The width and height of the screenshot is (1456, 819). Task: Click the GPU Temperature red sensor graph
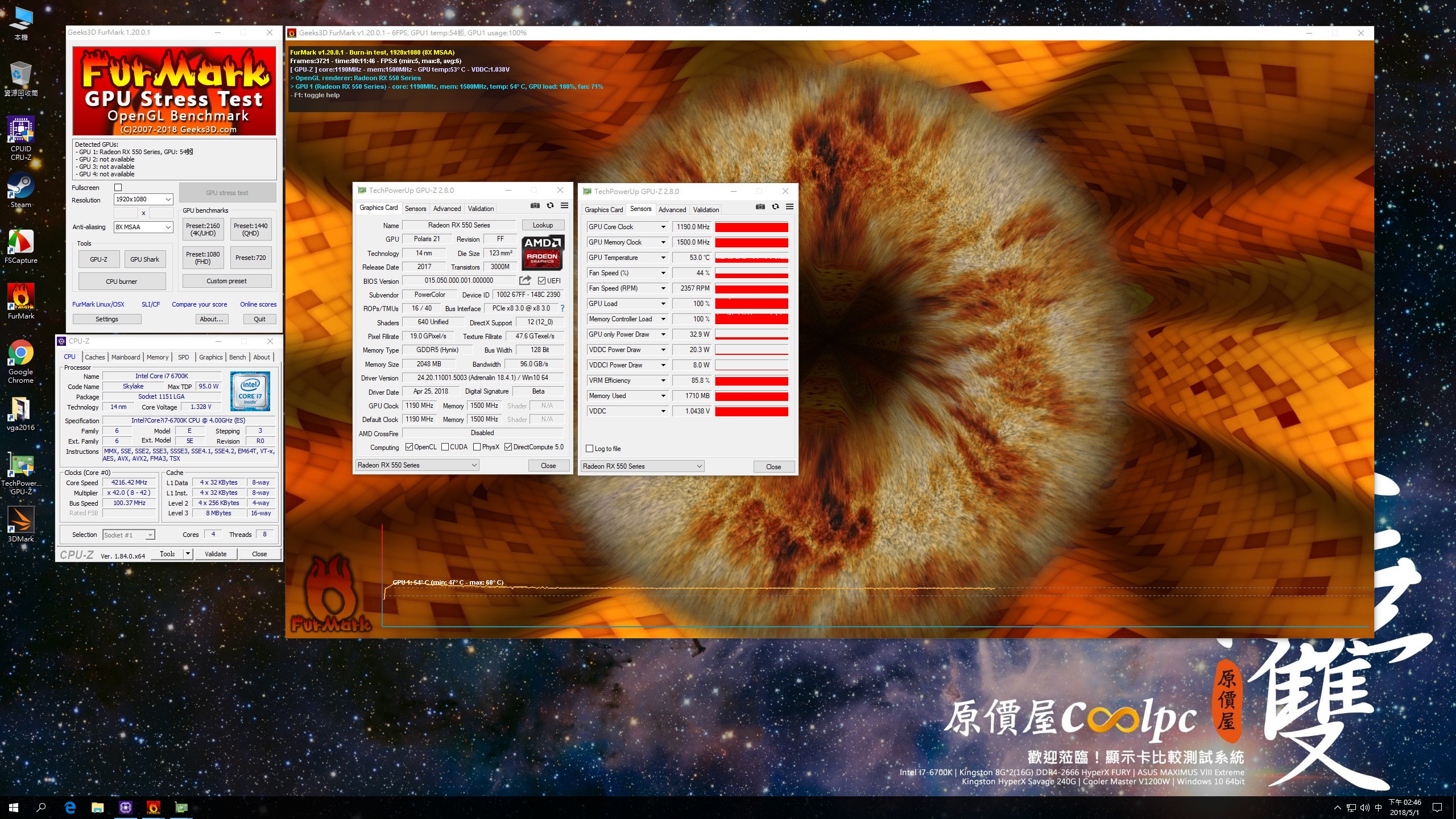point(751,258)
